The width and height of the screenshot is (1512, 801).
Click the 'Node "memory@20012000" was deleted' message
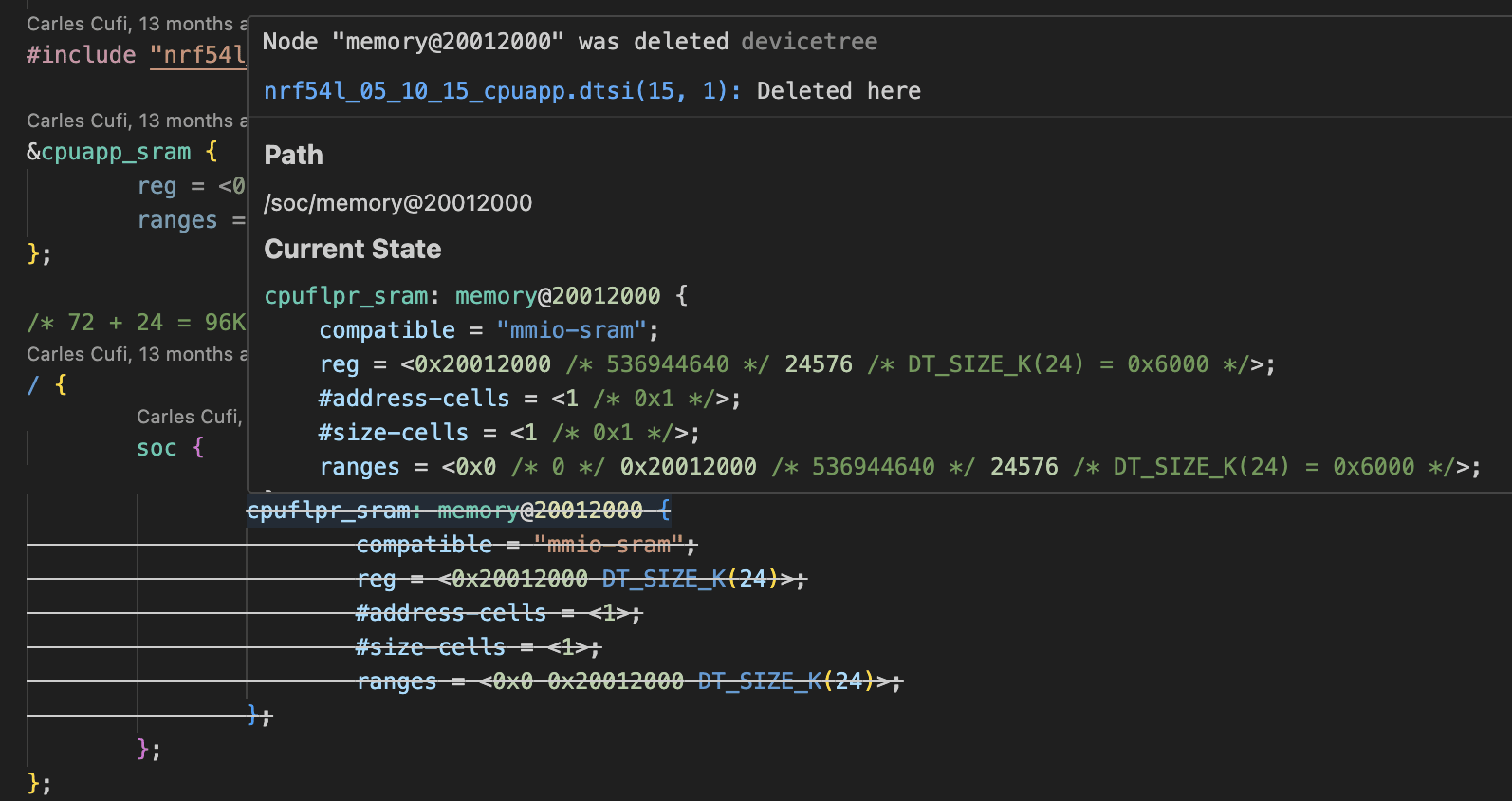495,42
